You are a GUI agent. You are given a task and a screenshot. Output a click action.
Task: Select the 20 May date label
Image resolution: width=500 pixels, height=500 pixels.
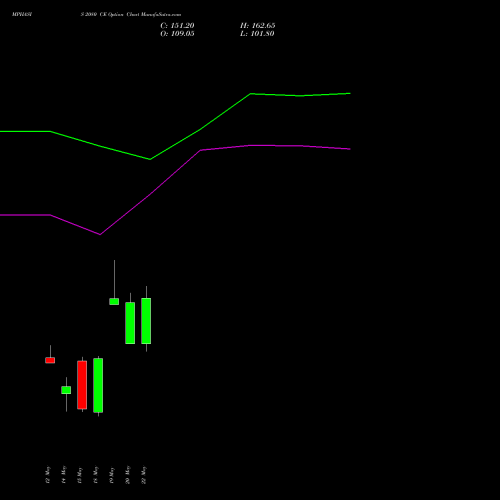(128, 475)
